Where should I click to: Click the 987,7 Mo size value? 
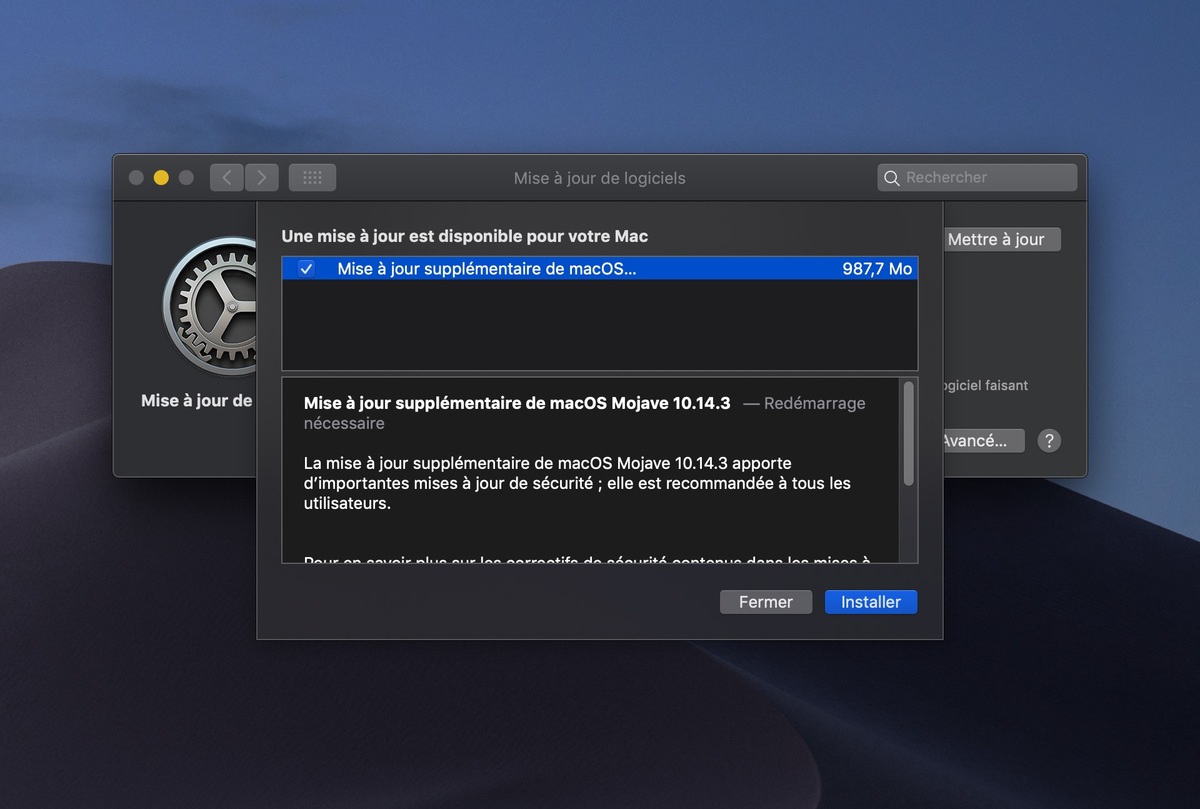click(877, 268)
